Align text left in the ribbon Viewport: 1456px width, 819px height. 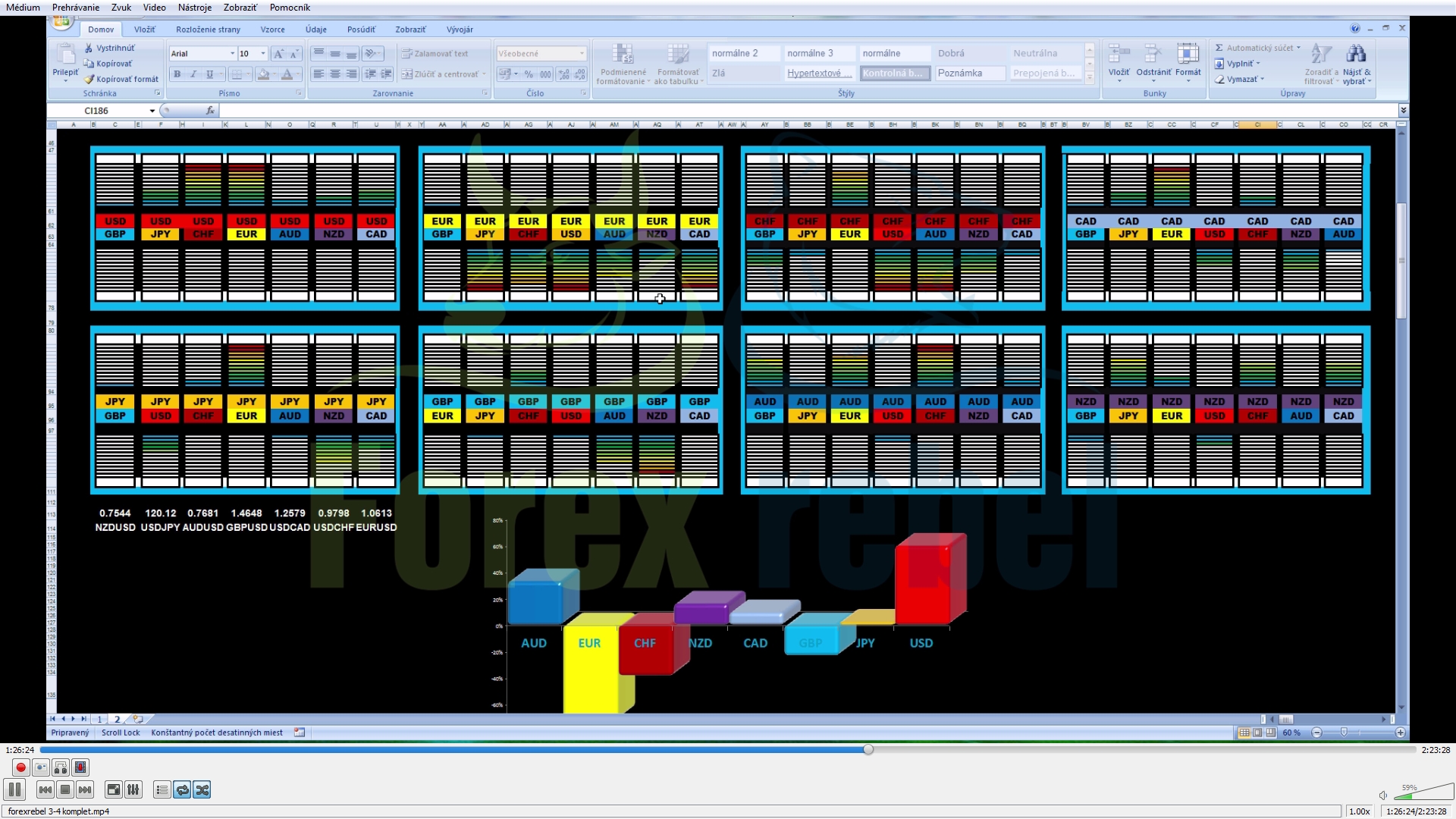click(318, 74)
